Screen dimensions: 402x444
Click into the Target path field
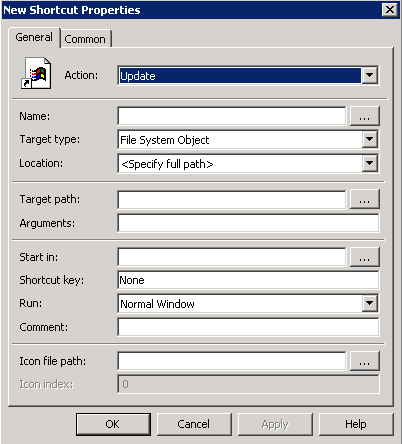point(232,199)
